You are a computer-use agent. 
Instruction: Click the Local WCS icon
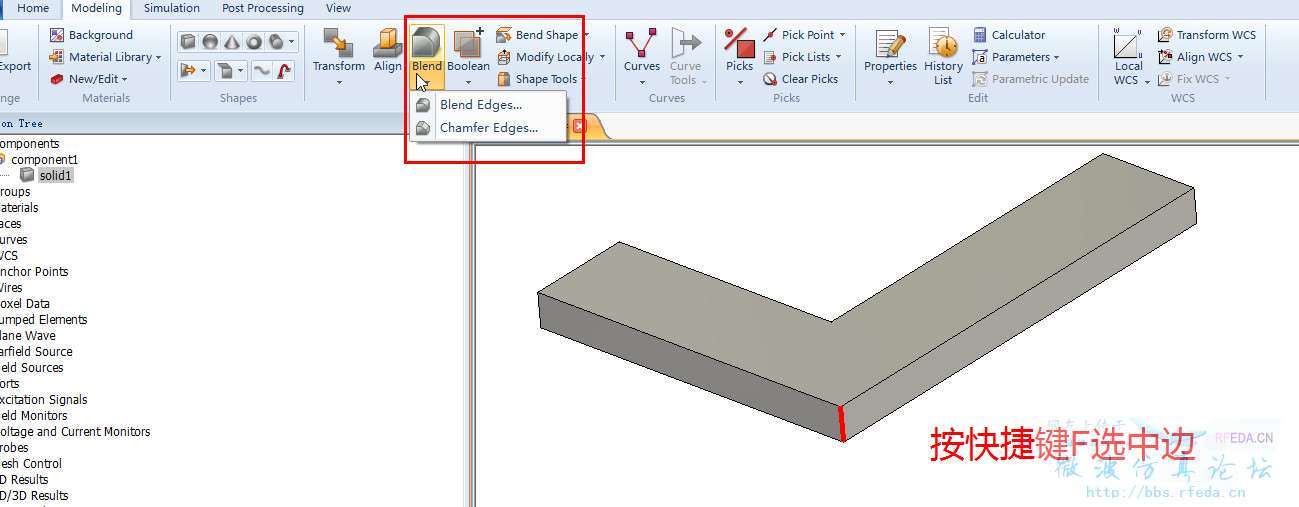click(1128, 44)
